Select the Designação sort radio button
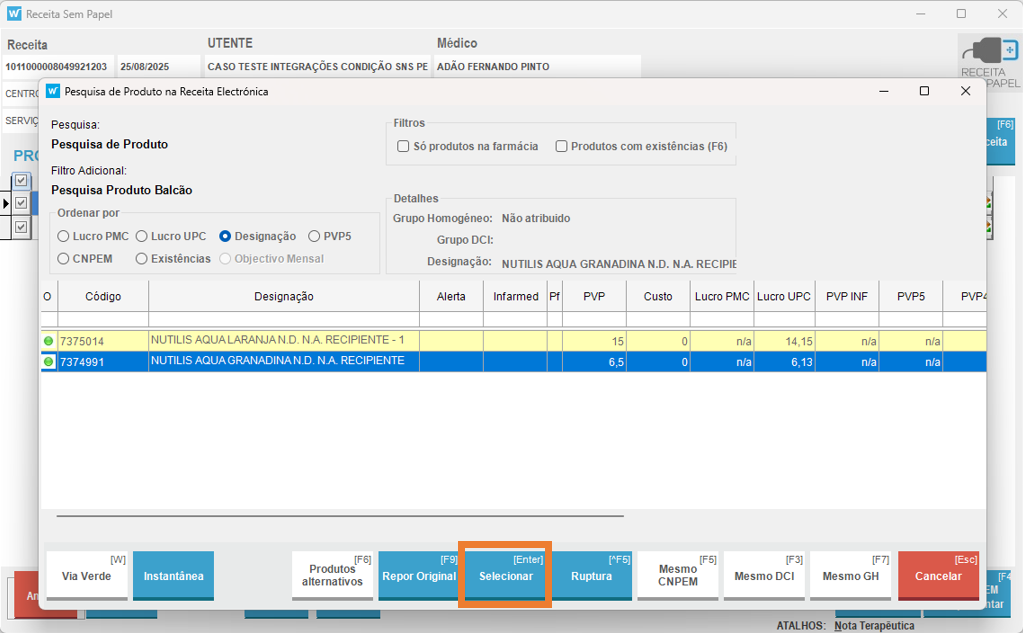This screenshot has width=1023, height=633. tap(225, 236)
